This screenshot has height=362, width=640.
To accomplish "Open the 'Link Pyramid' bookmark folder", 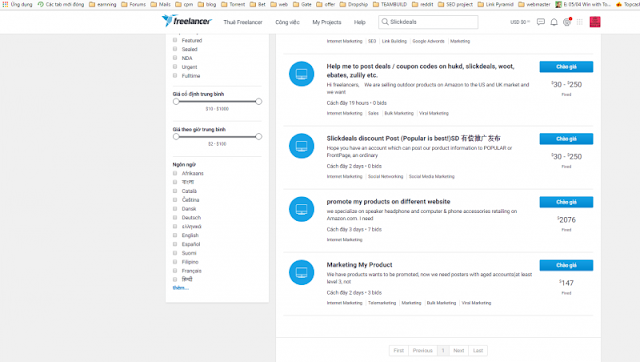I will coord(495,4).
